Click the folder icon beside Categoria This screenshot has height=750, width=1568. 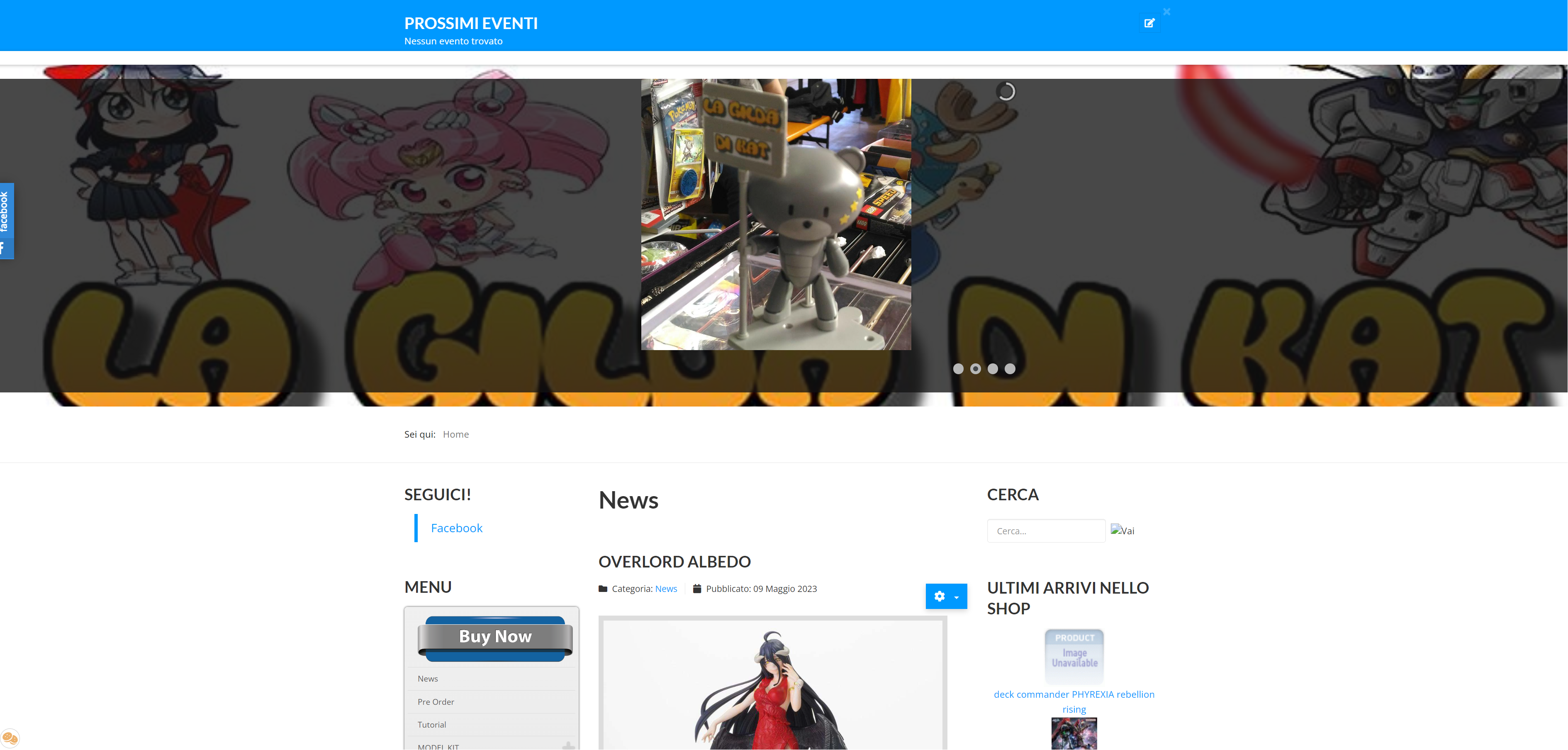[x=603, y=589]
